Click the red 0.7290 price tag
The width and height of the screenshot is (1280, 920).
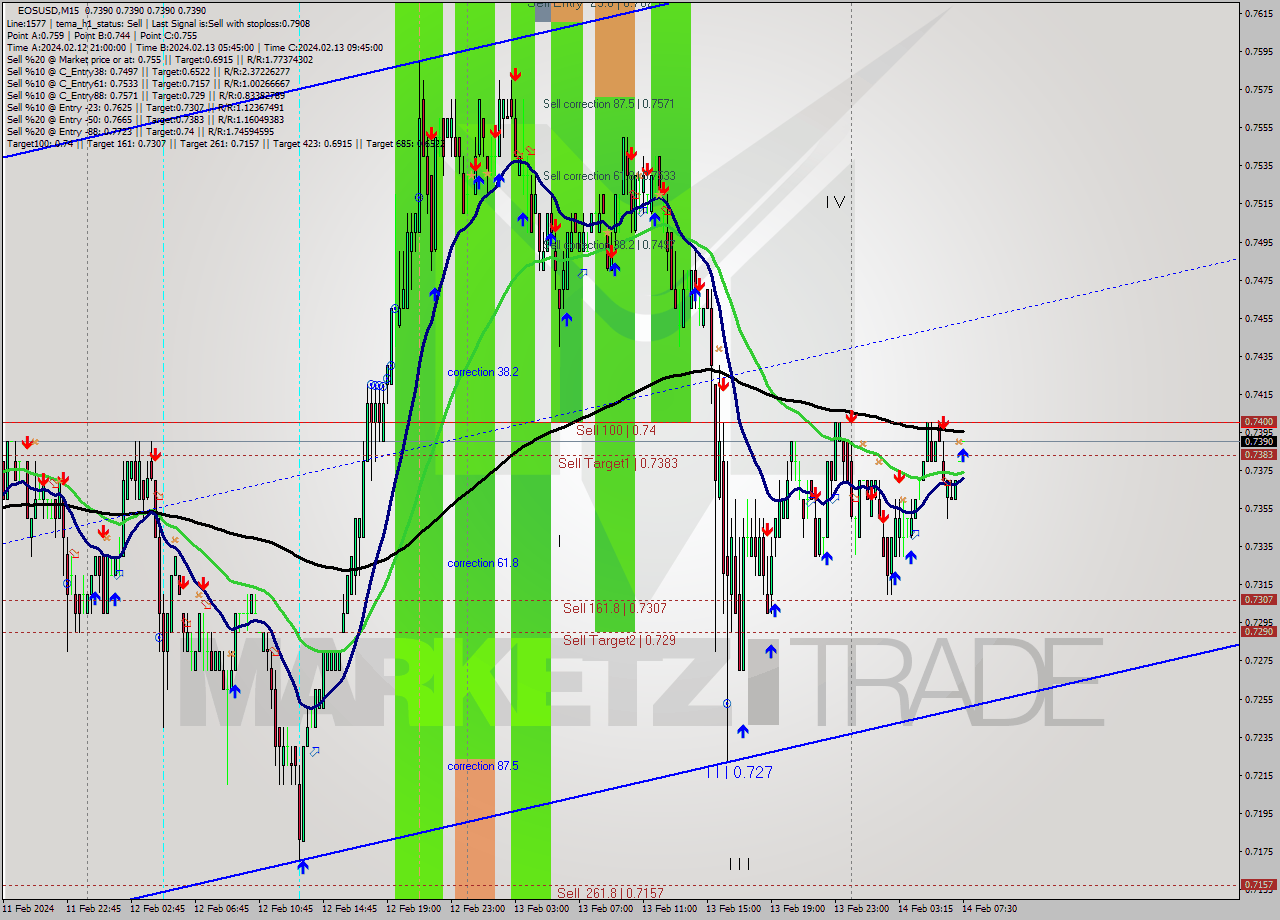1258,631
